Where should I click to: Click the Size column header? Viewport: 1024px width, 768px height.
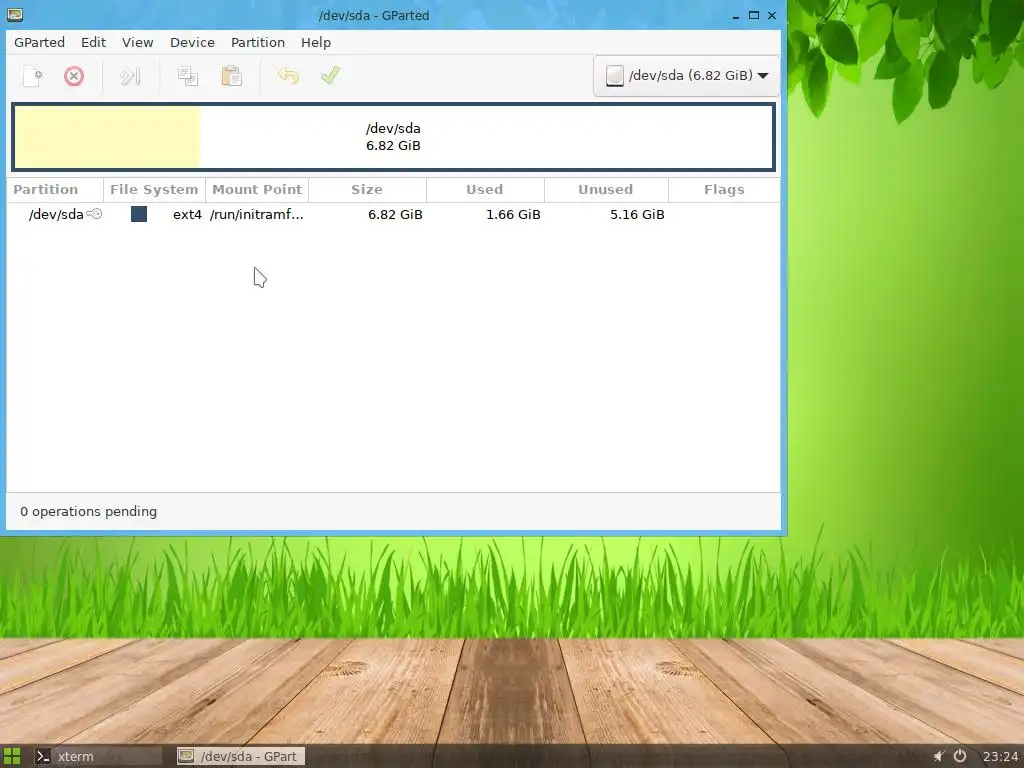pos(367,189)
